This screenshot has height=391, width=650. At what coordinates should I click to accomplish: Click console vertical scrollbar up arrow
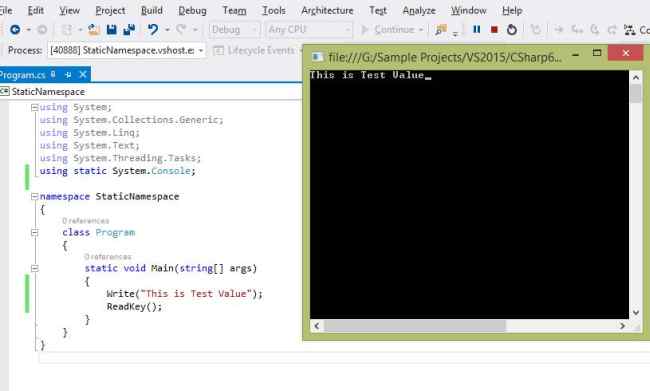coord(636,77)
